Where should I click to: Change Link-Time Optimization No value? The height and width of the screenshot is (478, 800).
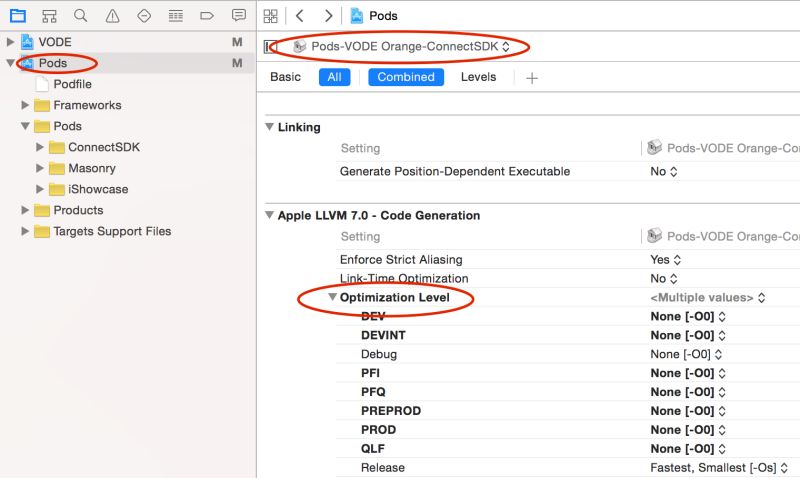click(x=664, y=279)
